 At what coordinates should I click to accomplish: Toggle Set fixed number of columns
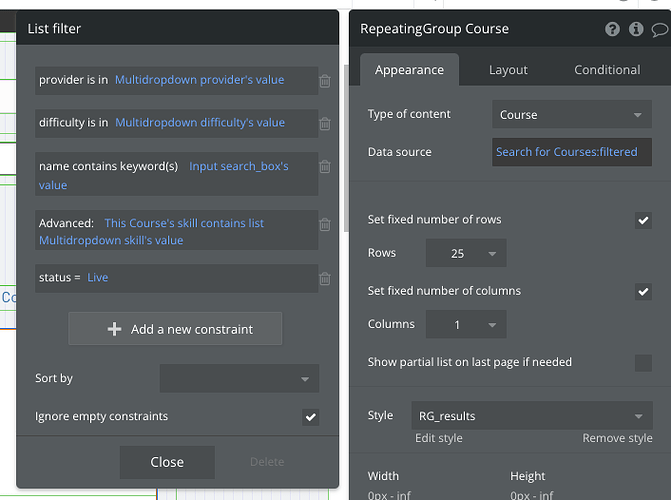[x=643, y=292]
